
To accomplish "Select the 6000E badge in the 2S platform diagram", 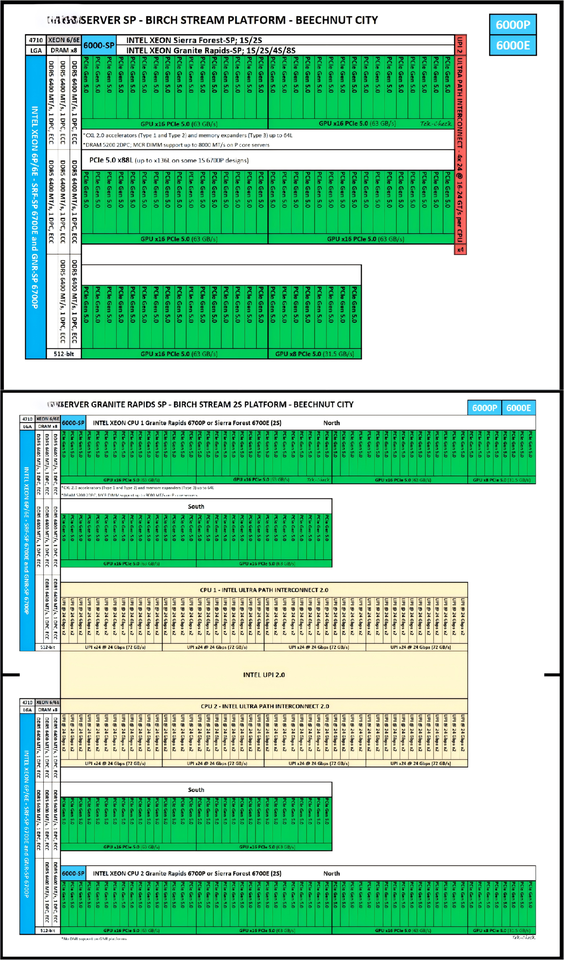I will point(519,408).
